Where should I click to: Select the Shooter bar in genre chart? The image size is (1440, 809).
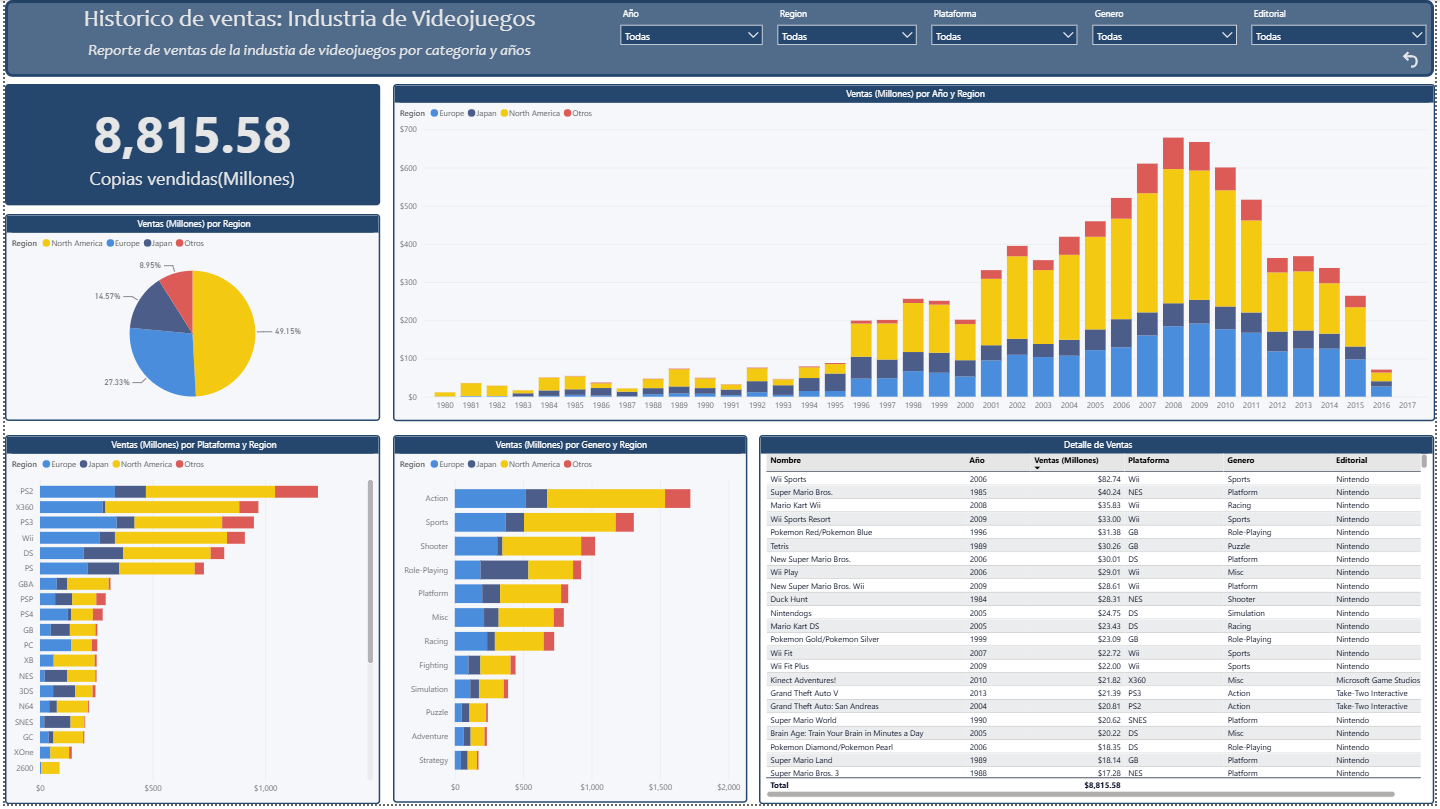pos(524,546)
